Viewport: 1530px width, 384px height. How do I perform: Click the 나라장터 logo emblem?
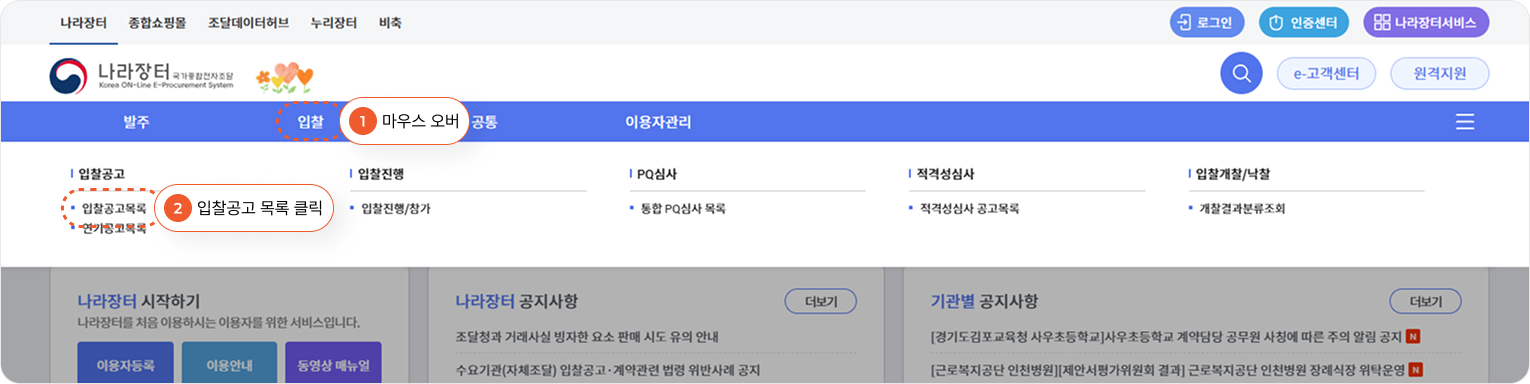68,75
